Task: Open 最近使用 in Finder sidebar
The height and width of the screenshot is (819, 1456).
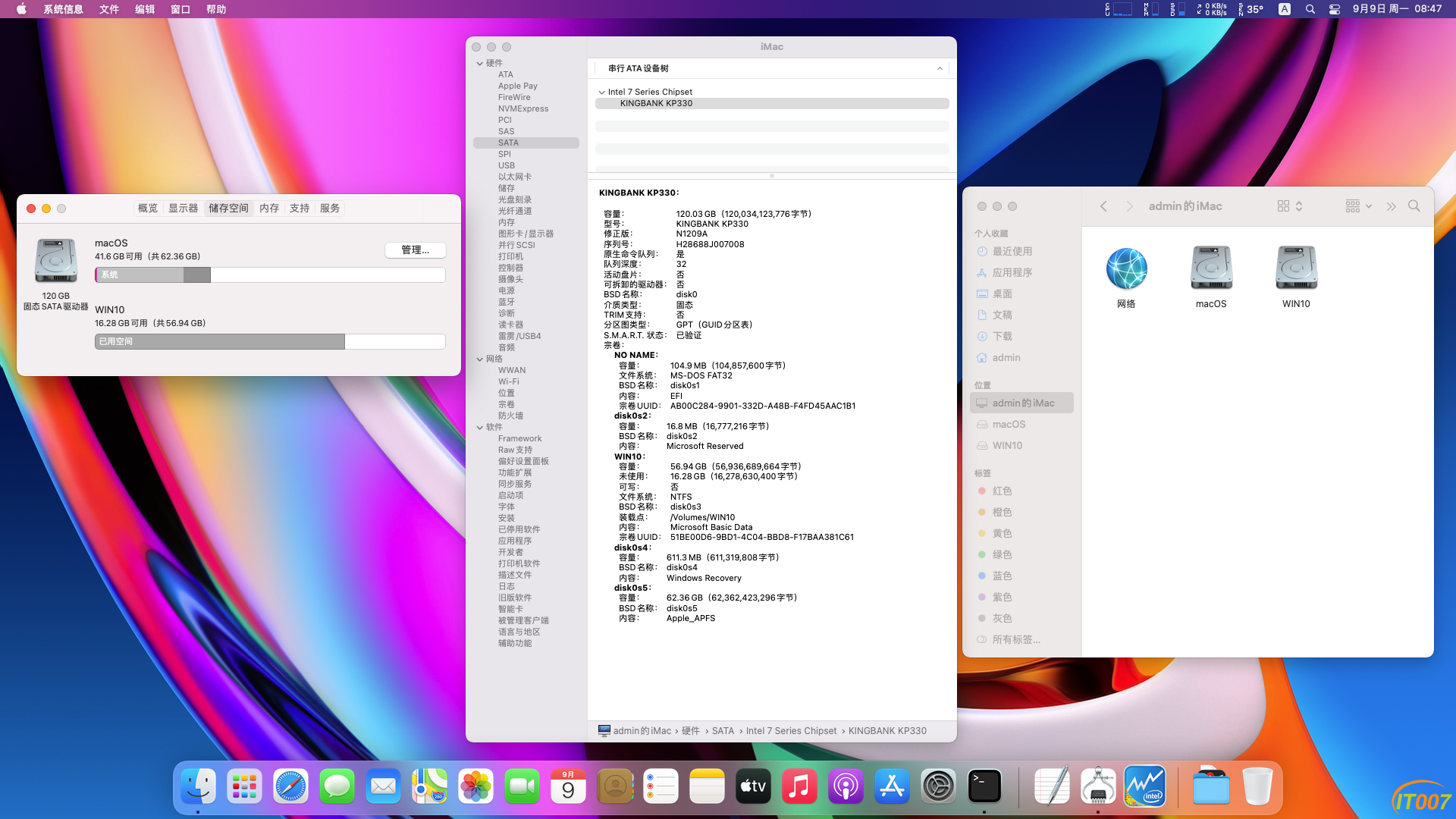Action: pyautogui.click(x=1012, y=252)
